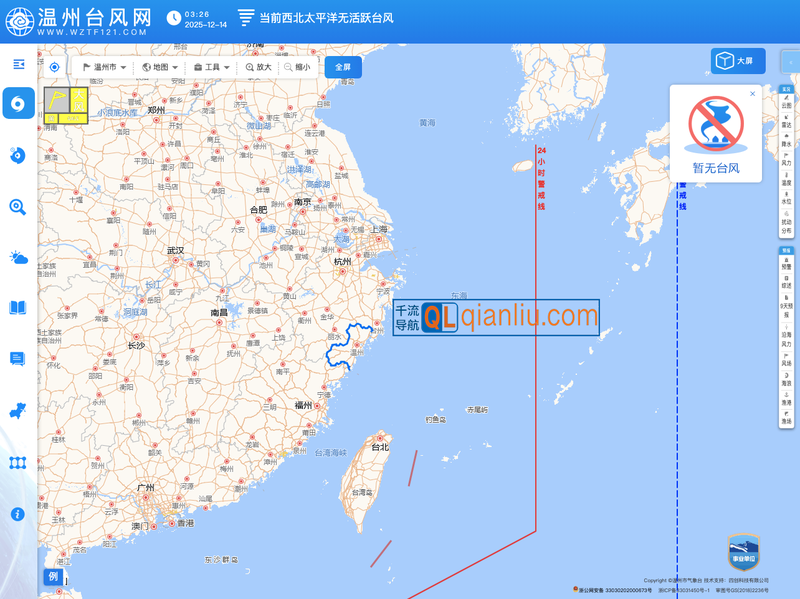The width and height of the screenshot is (800, 599).
Task: Click 放大 to zoom in
Action: (257, 67)
